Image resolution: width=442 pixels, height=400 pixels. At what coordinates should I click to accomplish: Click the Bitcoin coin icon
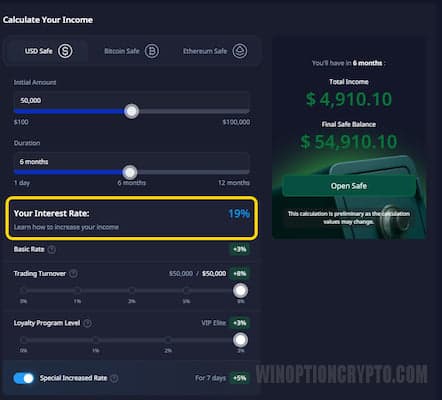(152, 51)
